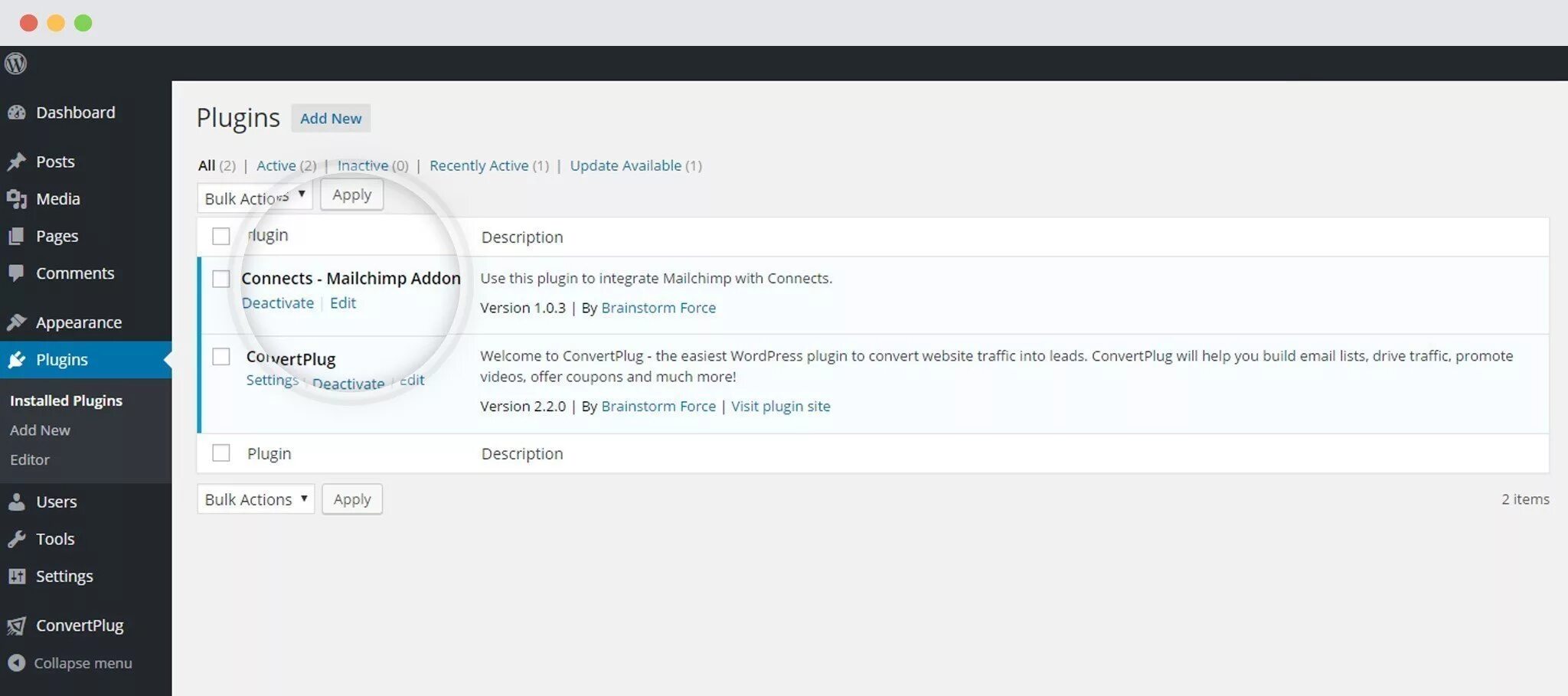This screenshot has height=696, width=1568.
Task: Deactivate the Connects - Mailchimp Addon plugin
Action: point(278,303)
